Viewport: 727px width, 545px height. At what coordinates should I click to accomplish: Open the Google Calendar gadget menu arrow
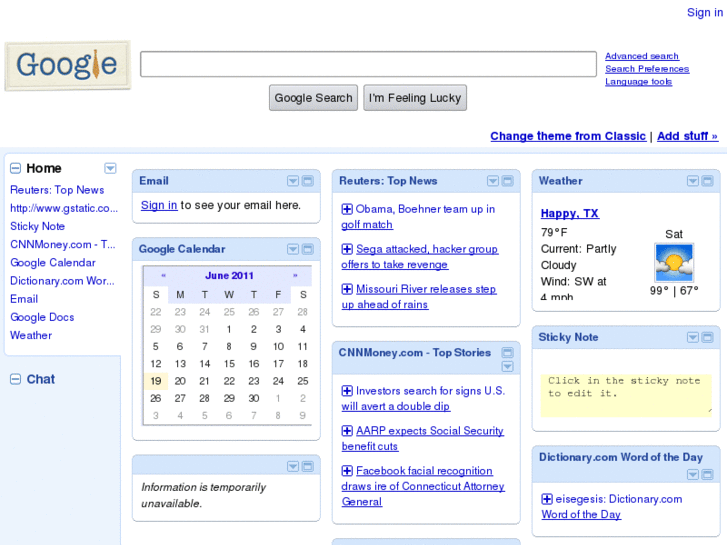[293, 249]
